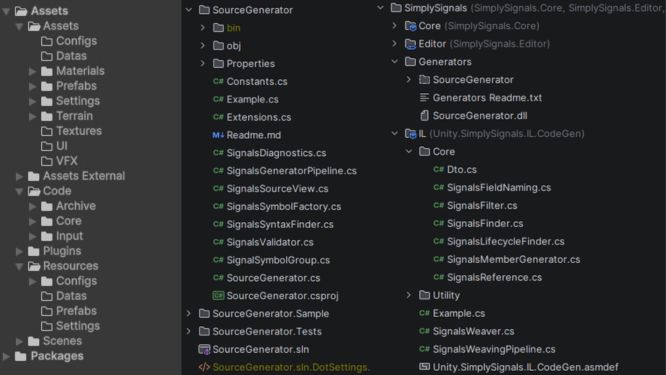Viewport: 666px width, 375px height.
Task: Collapse the IL assembly chevron
Action: (x=395, y=134)
